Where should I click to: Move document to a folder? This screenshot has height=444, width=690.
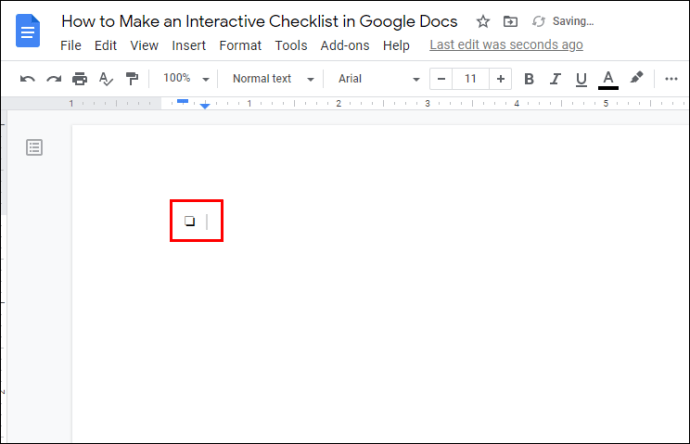point(510,21)
